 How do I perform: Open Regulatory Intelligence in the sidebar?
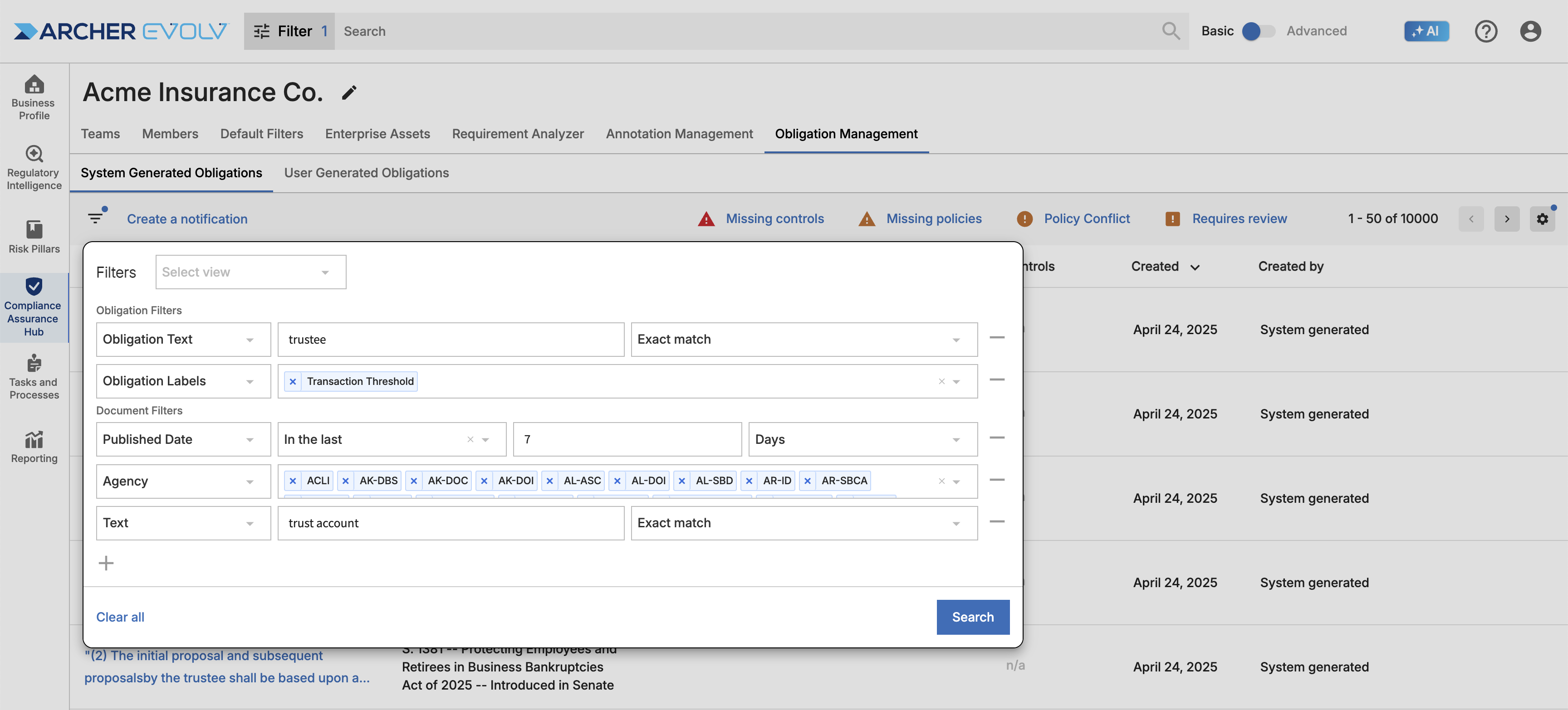(x=34, y=167)
